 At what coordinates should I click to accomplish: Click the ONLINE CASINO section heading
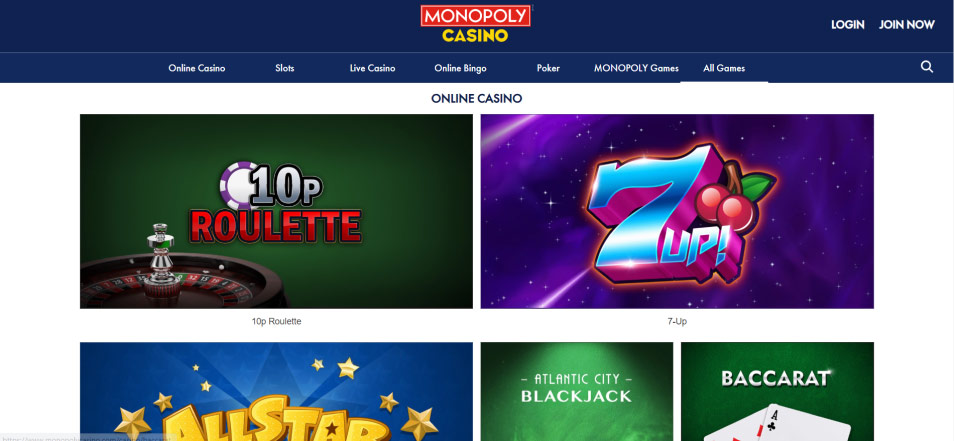click(x=476, y=99)
